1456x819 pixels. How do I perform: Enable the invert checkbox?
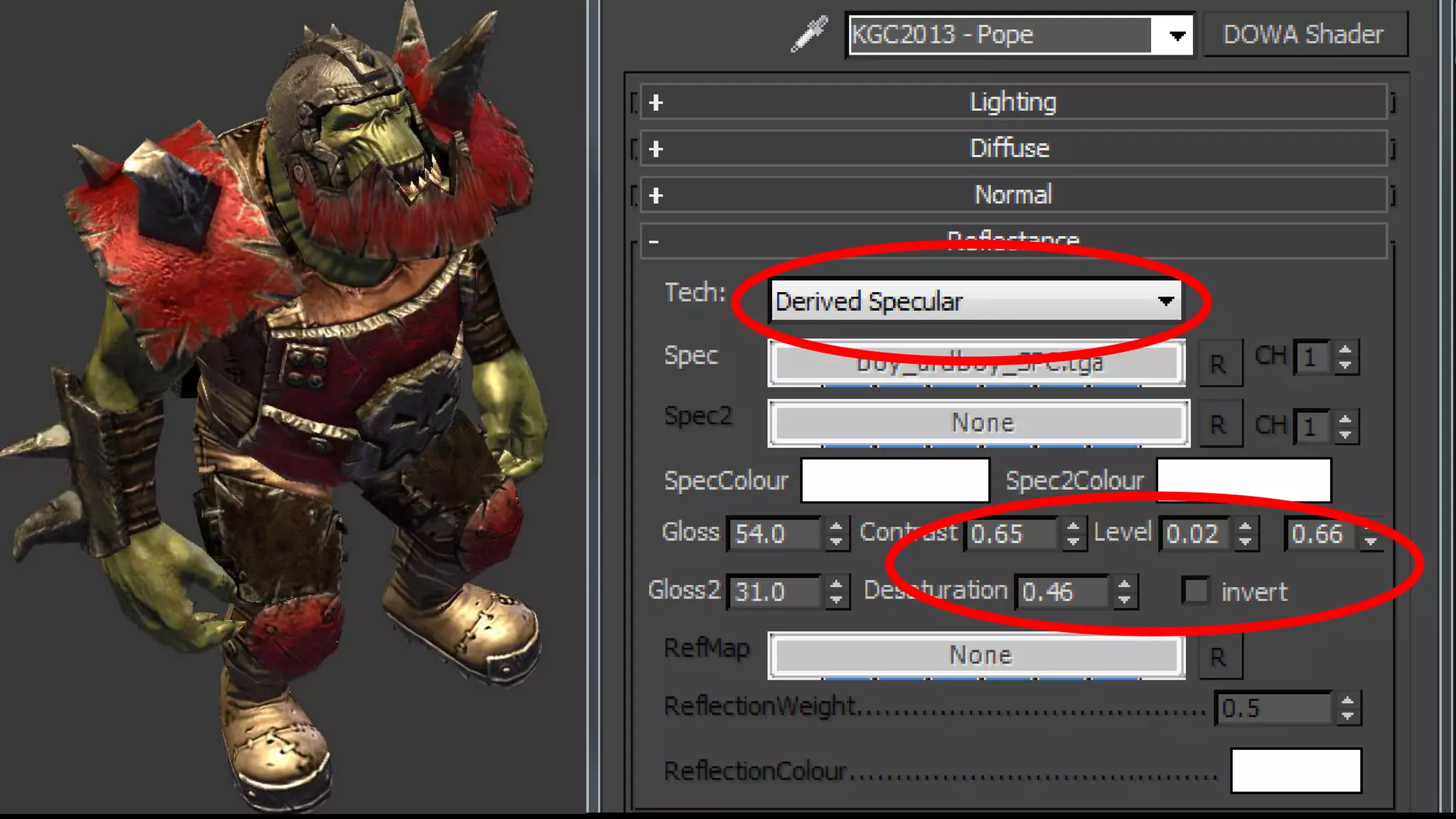1196,591
